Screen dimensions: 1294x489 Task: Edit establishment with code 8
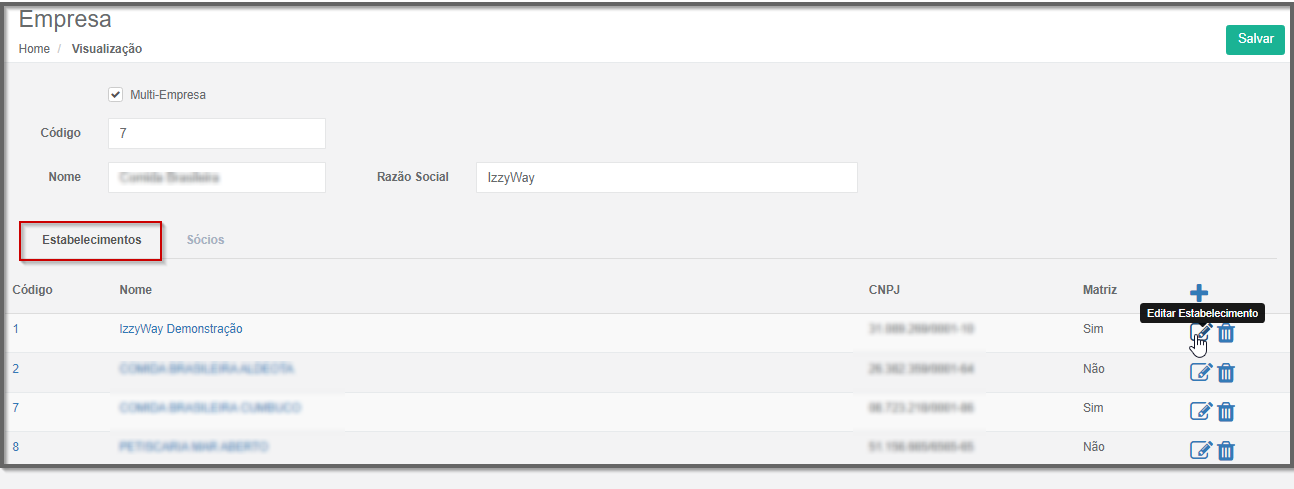point(1200,449)
